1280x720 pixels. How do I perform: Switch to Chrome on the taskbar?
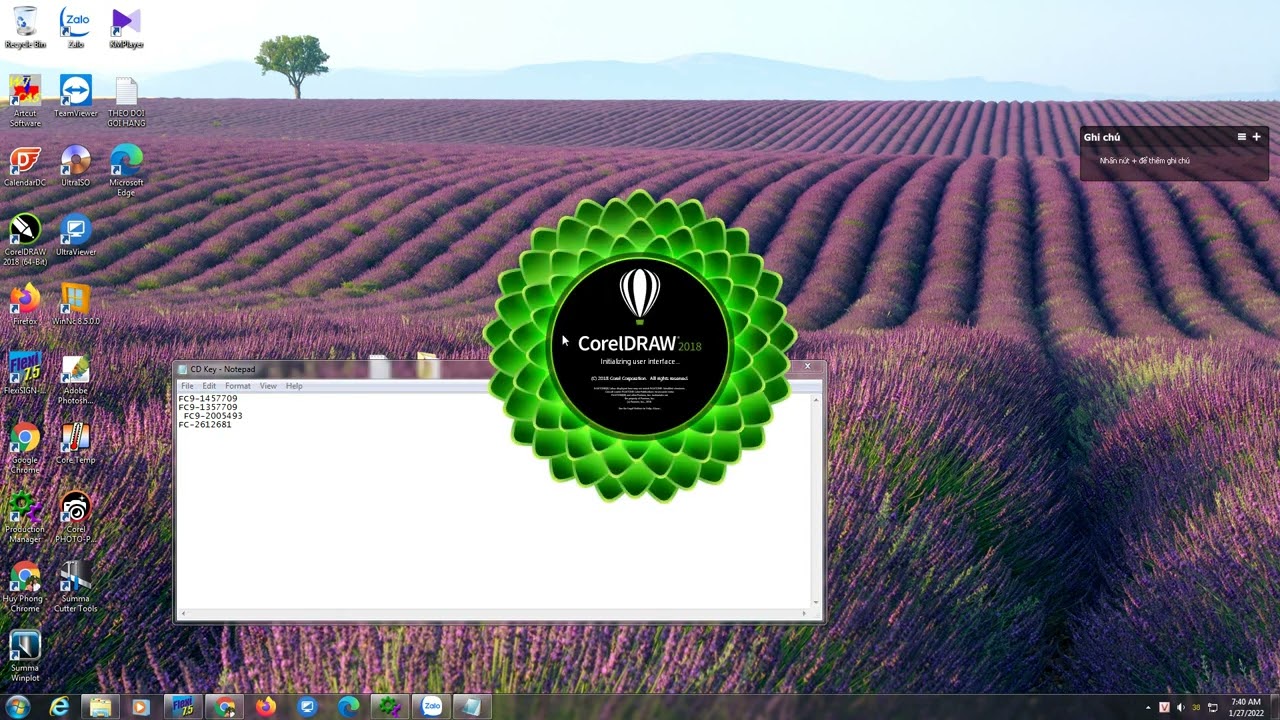[225, 707]
